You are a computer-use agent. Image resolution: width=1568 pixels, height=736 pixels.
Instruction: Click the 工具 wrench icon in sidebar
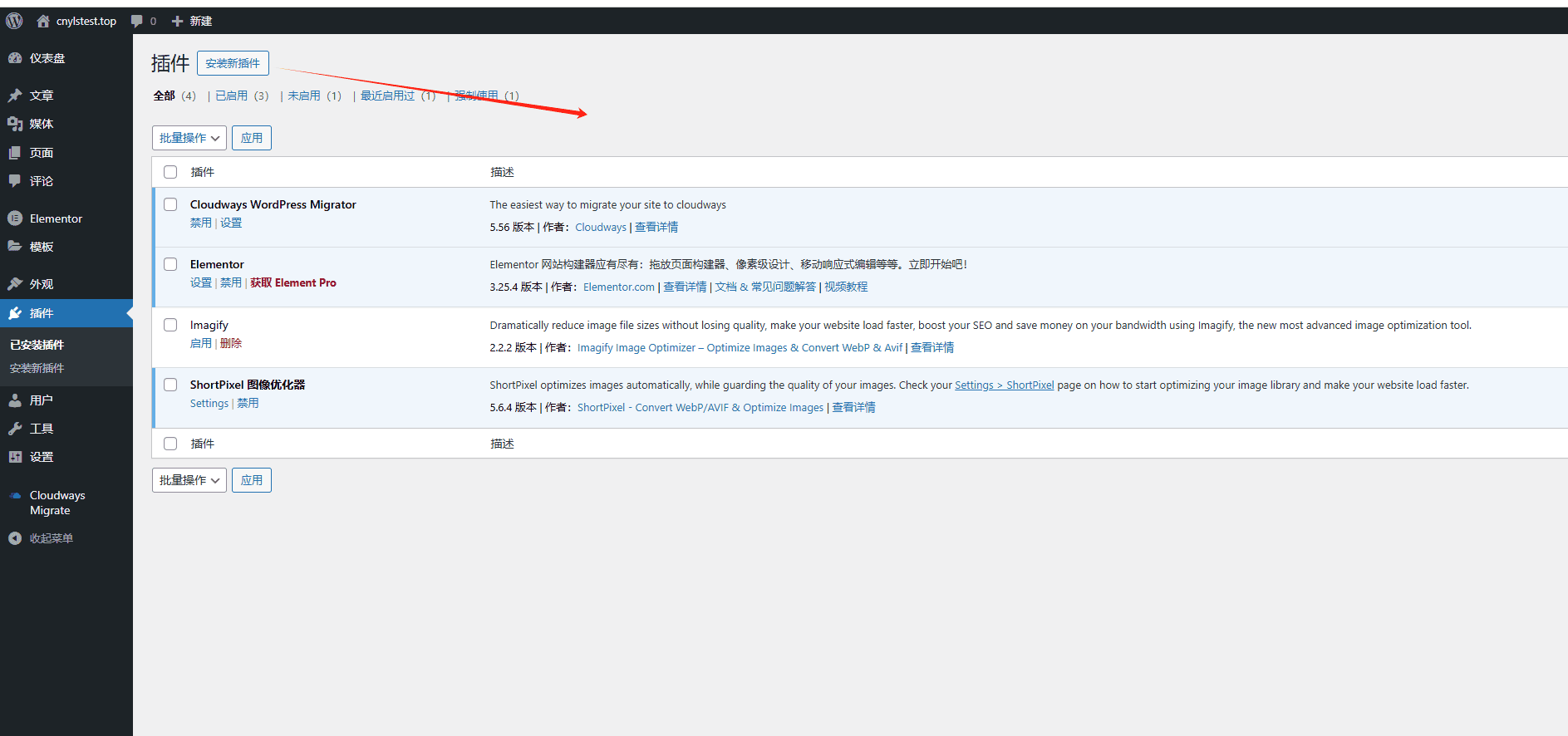15,429
